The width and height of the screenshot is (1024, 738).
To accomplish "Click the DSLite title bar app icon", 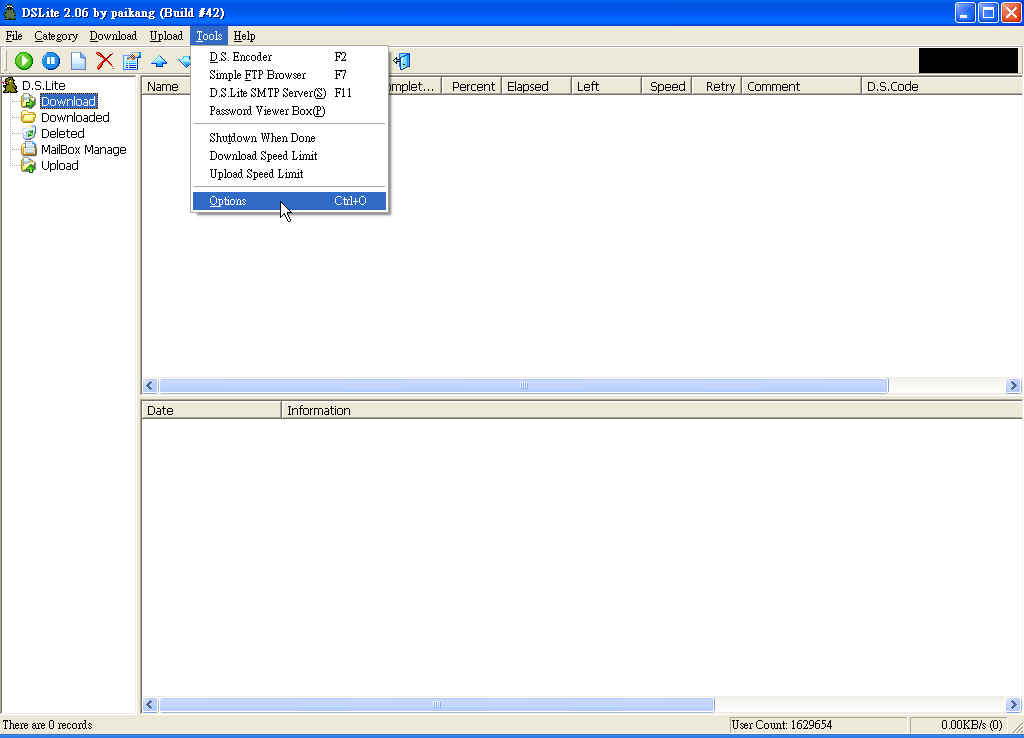I will 10,12.
